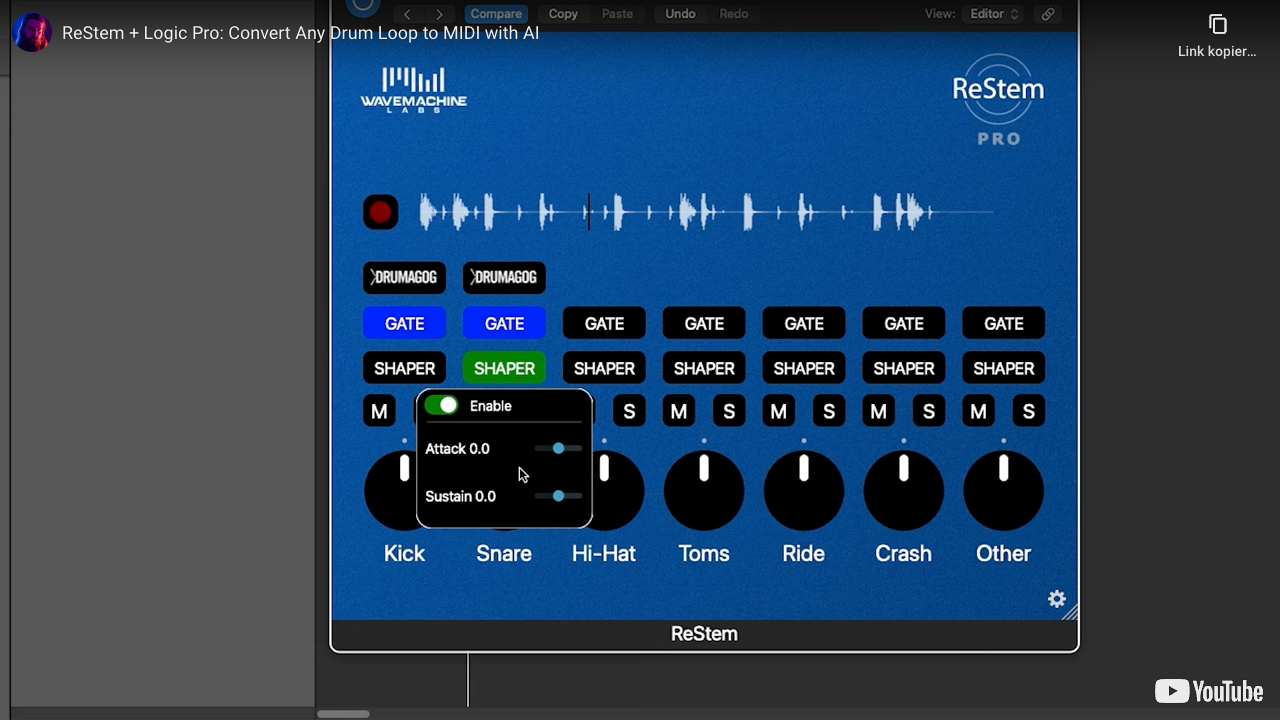Click the Copy button in plugin header
This screenshot has height=720, width=1280.
563,14
